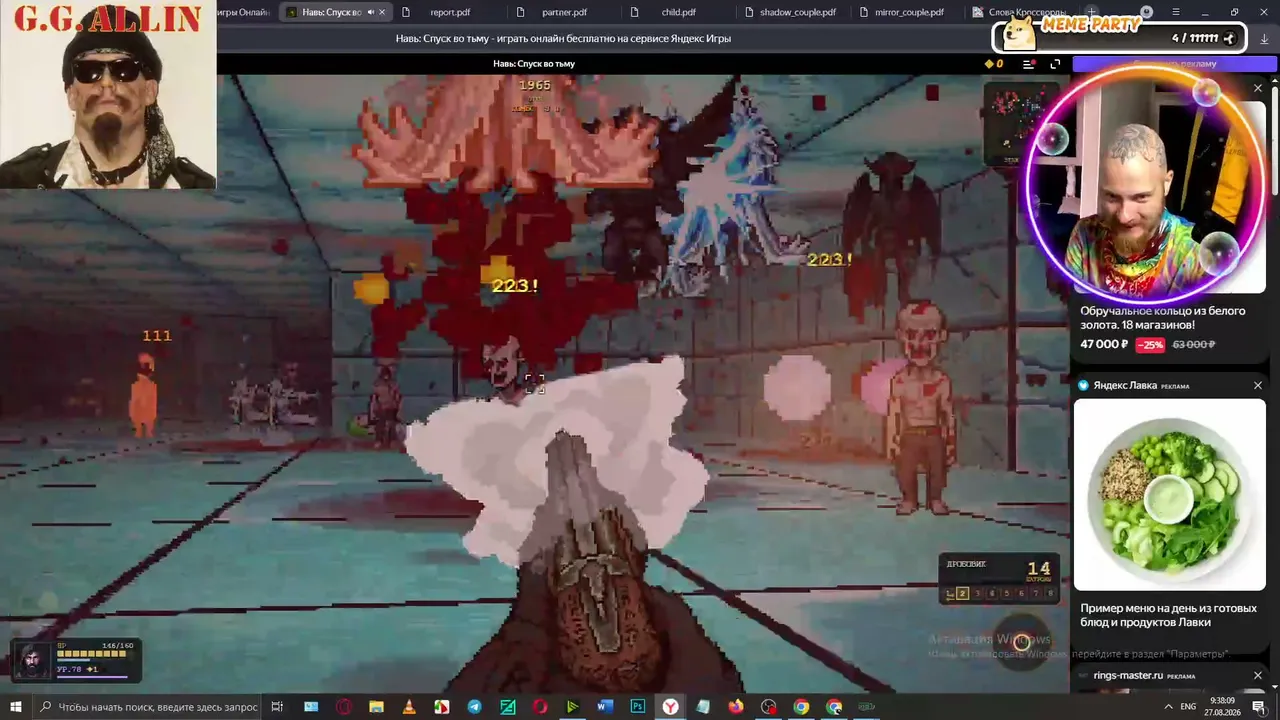Switch to the child.pdf tab
The width and height of the screenshot is (1280, 720).
678,12
